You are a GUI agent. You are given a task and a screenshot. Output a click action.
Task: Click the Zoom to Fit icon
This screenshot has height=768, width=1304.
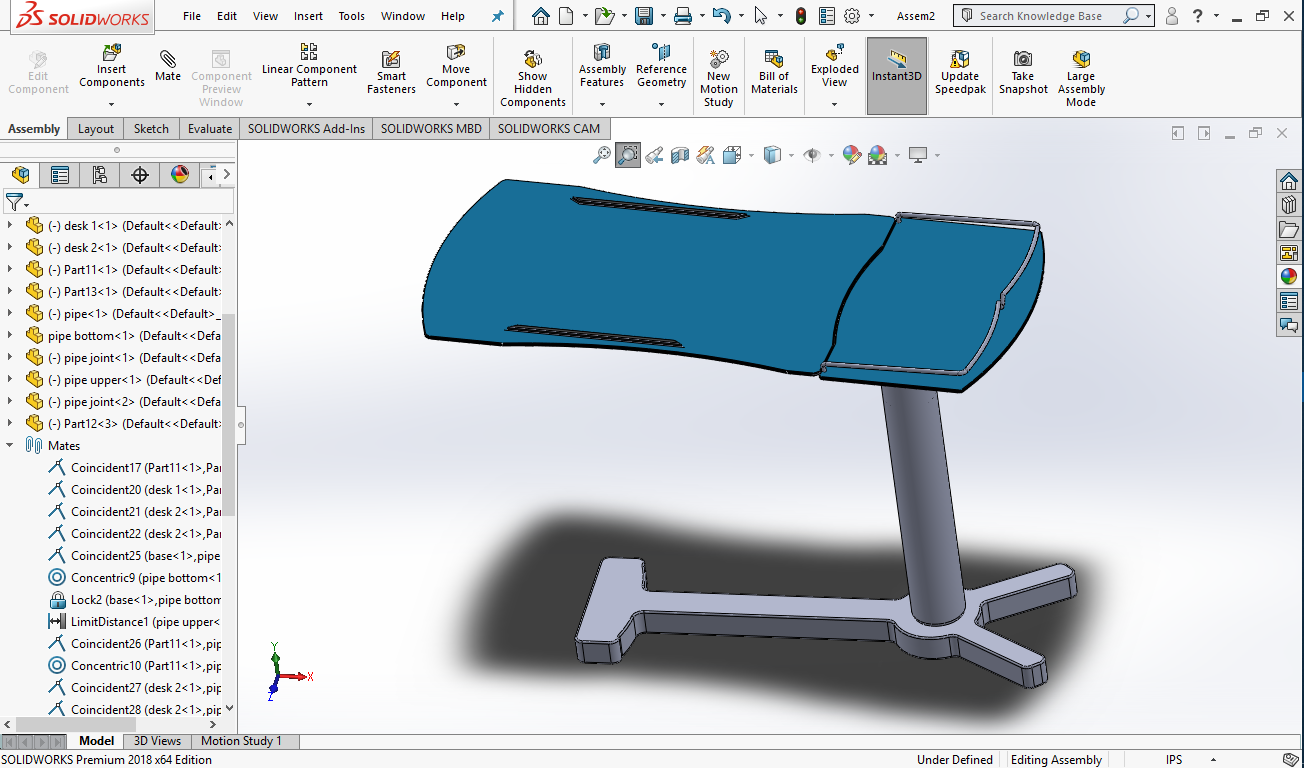tap(601, 155)
